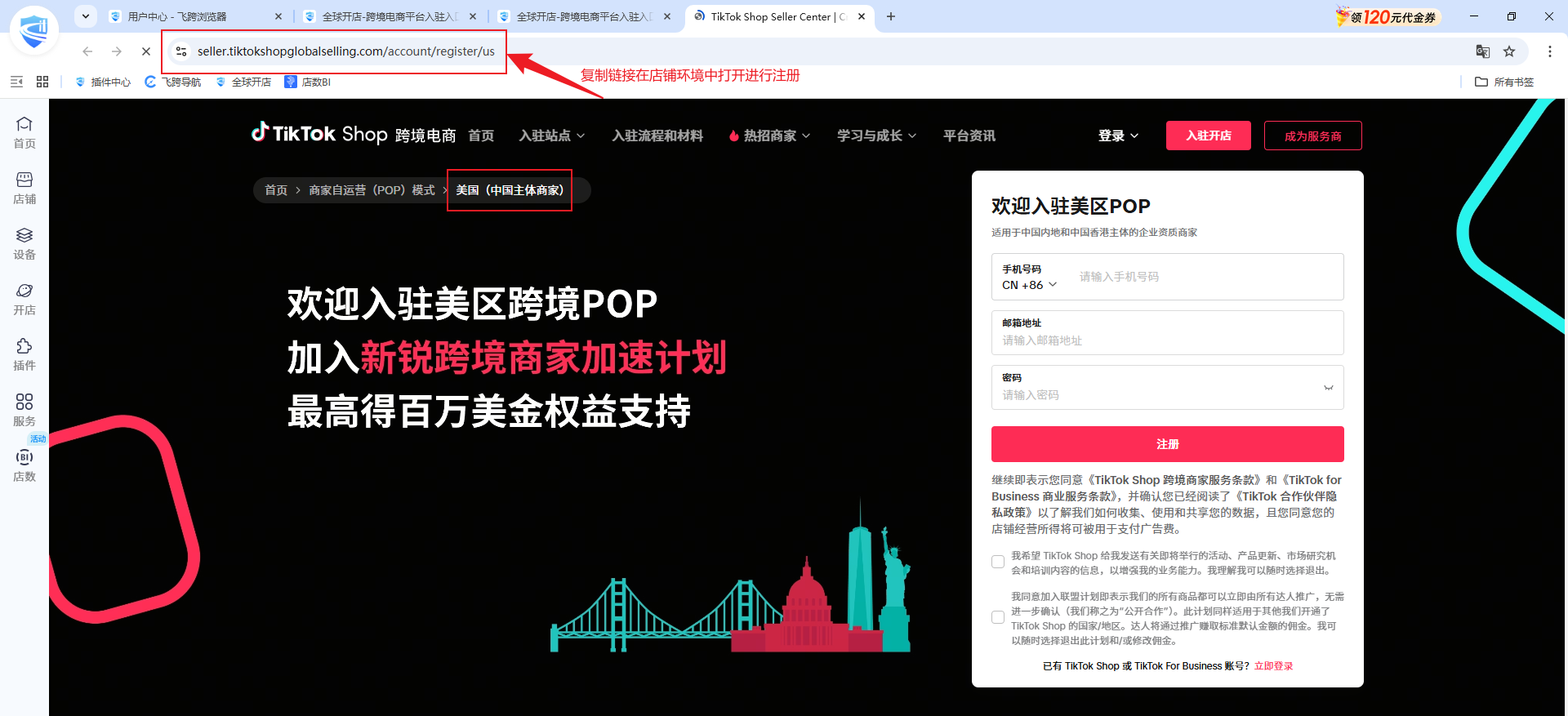Show password with the eye toggle

coord(1329,388)
